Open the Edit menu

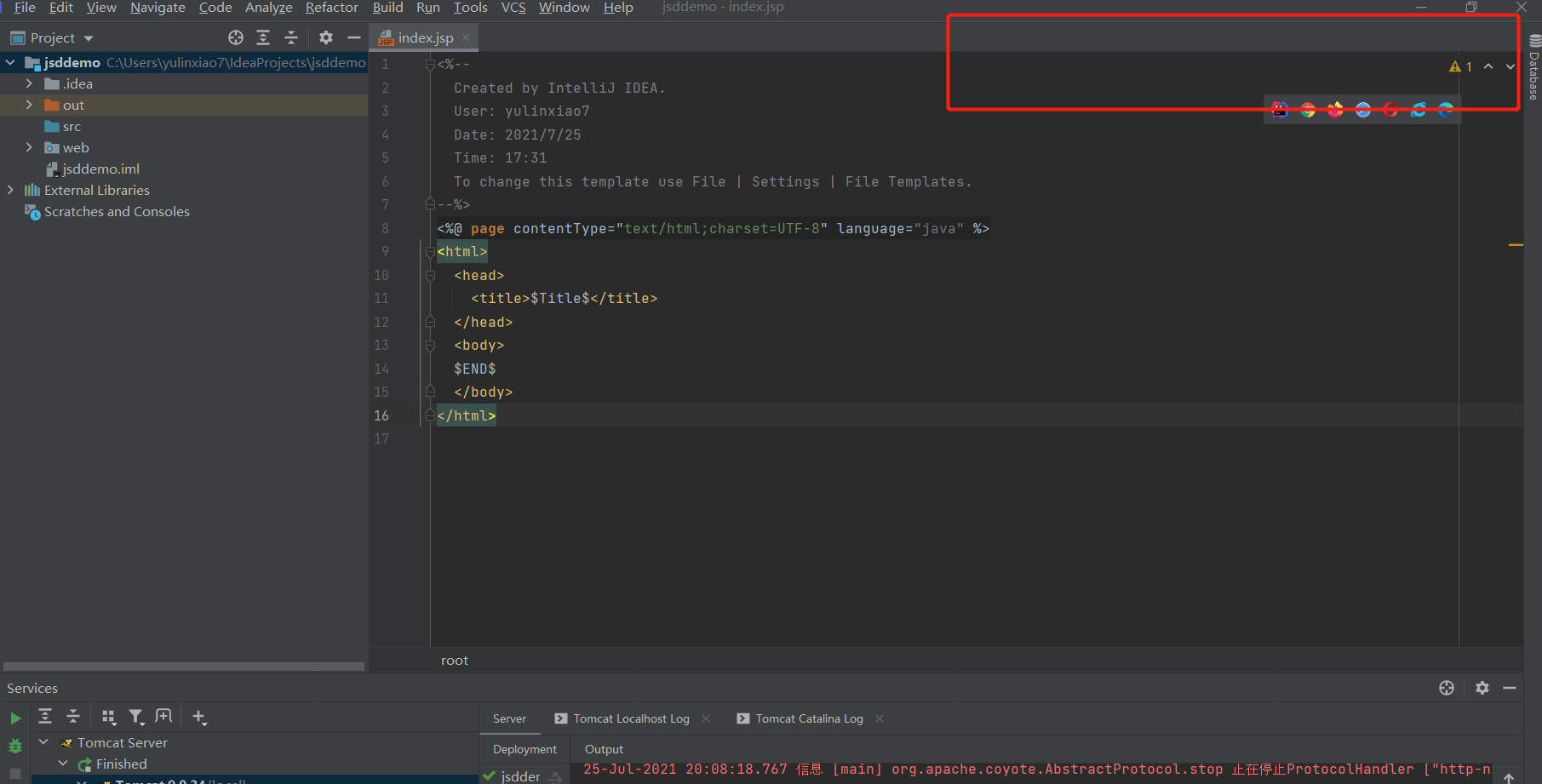click(x=60, y=8)
